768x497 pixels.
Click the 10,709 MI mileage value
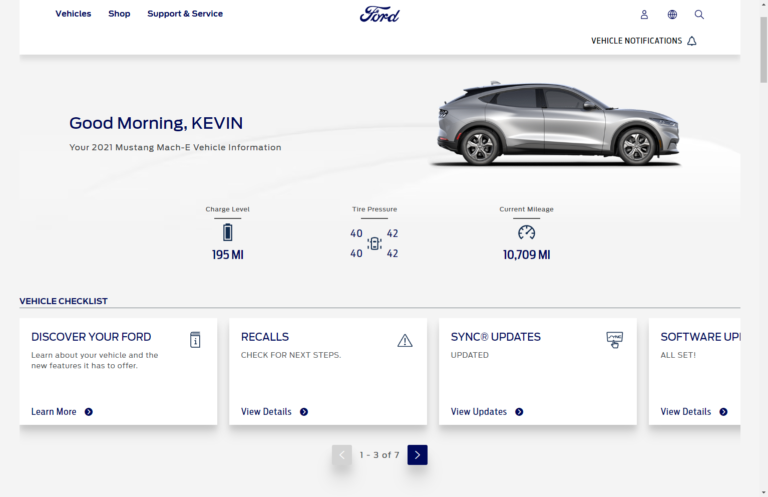[527, 255]
